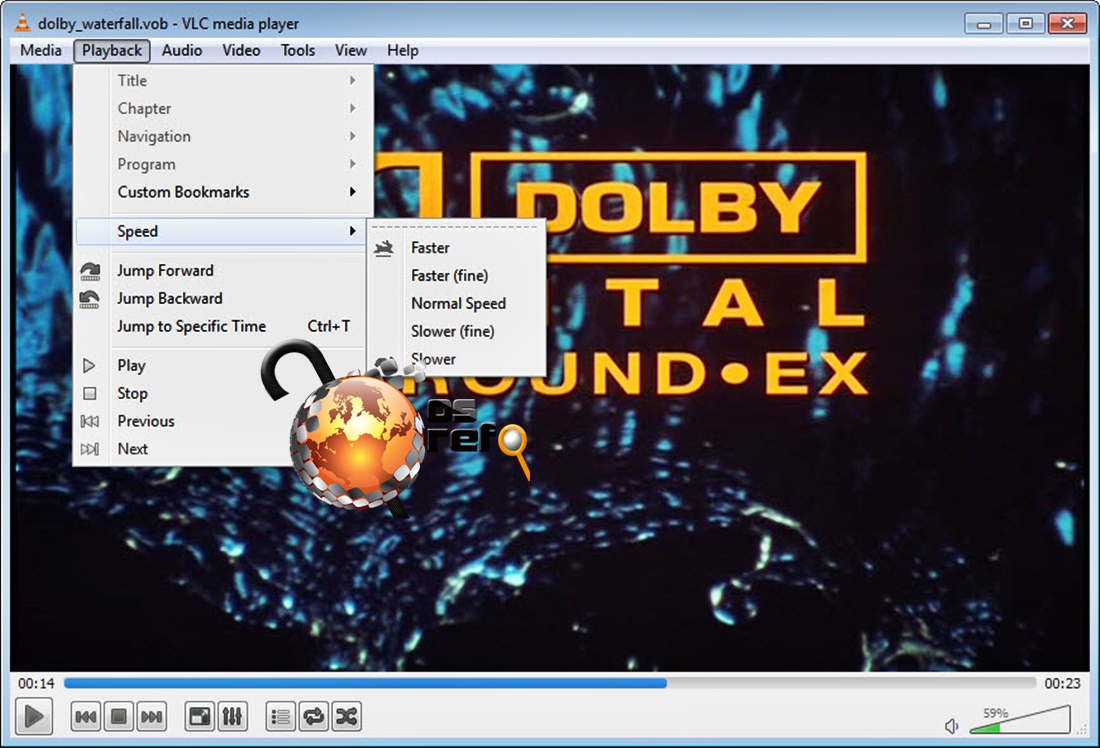This screenshot has width=1100, height=748.
Task: Choose Slower speed option
Action: coord(457,359)
